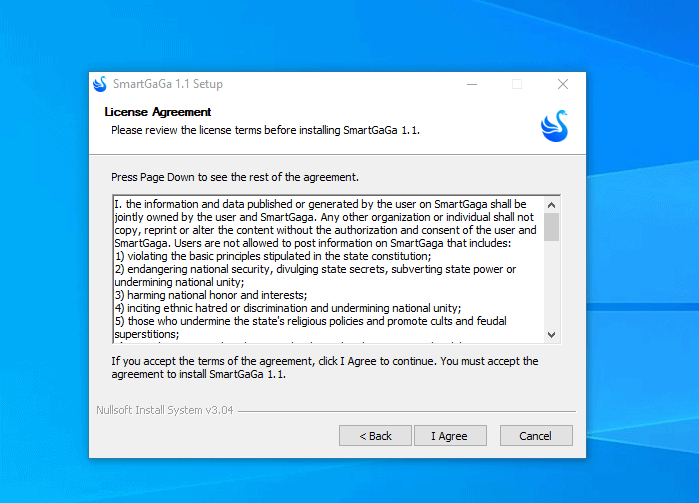Click 'If you accept the terms of the agreement' text
Screen dimensions: 699x503
(x=325, y=367)
